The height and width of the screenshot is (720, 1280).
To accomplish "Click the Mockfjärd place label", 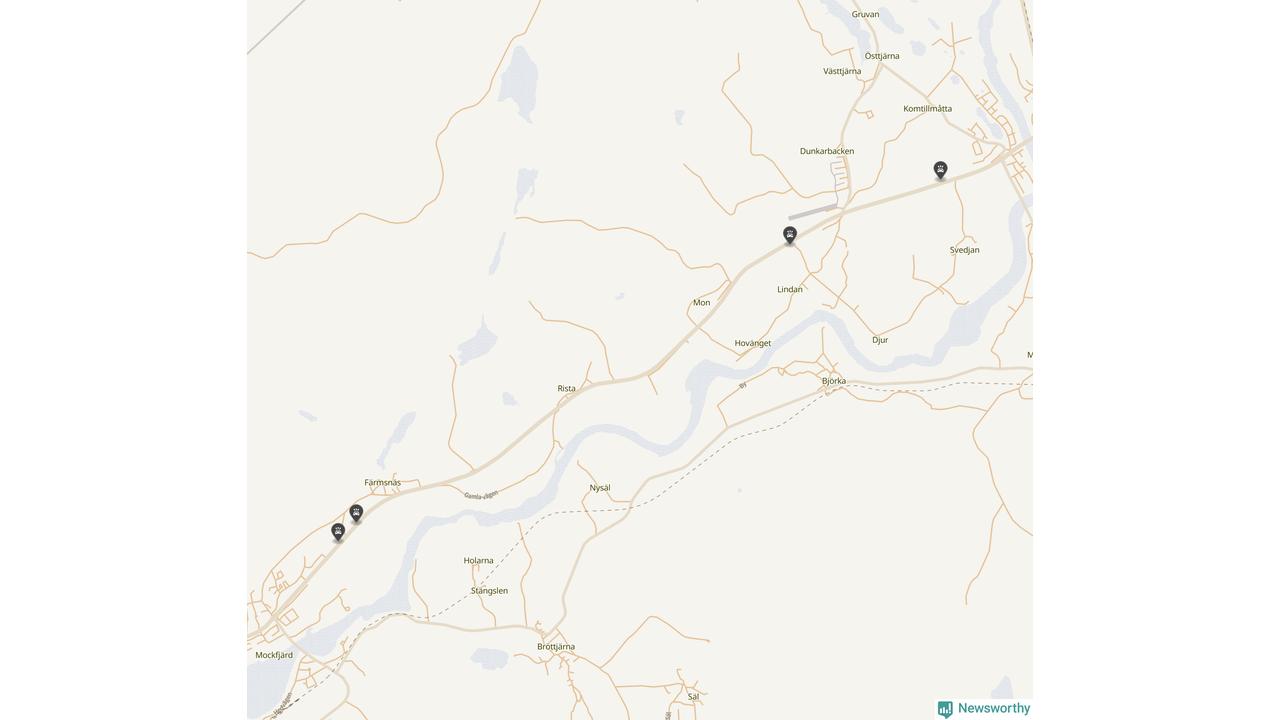I will tap(274, 655).
